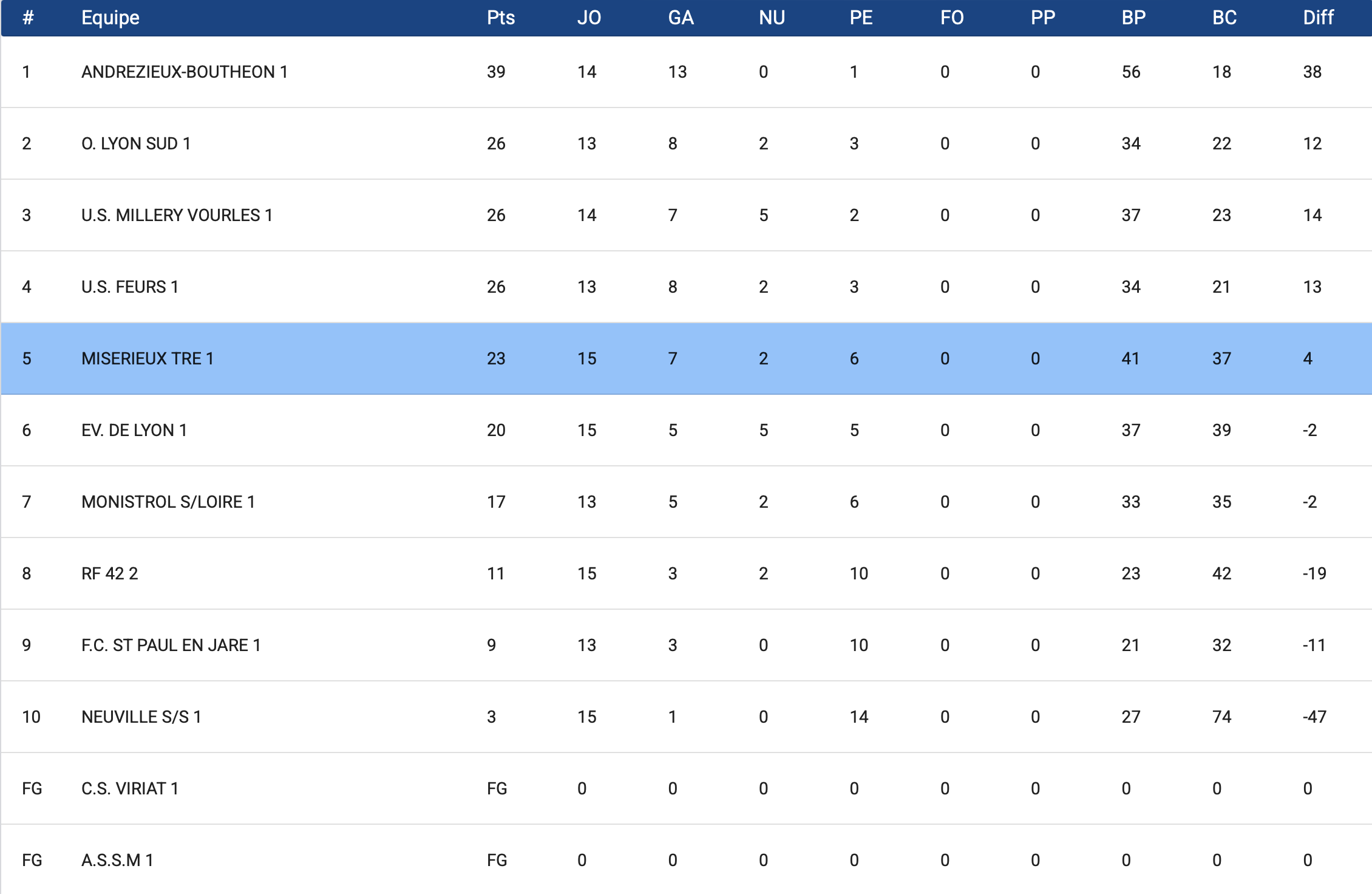The height and width of the screenshot is (894, 1372).
Task: Open the A.S.S.M 1 team
Action: click(117, 860)
